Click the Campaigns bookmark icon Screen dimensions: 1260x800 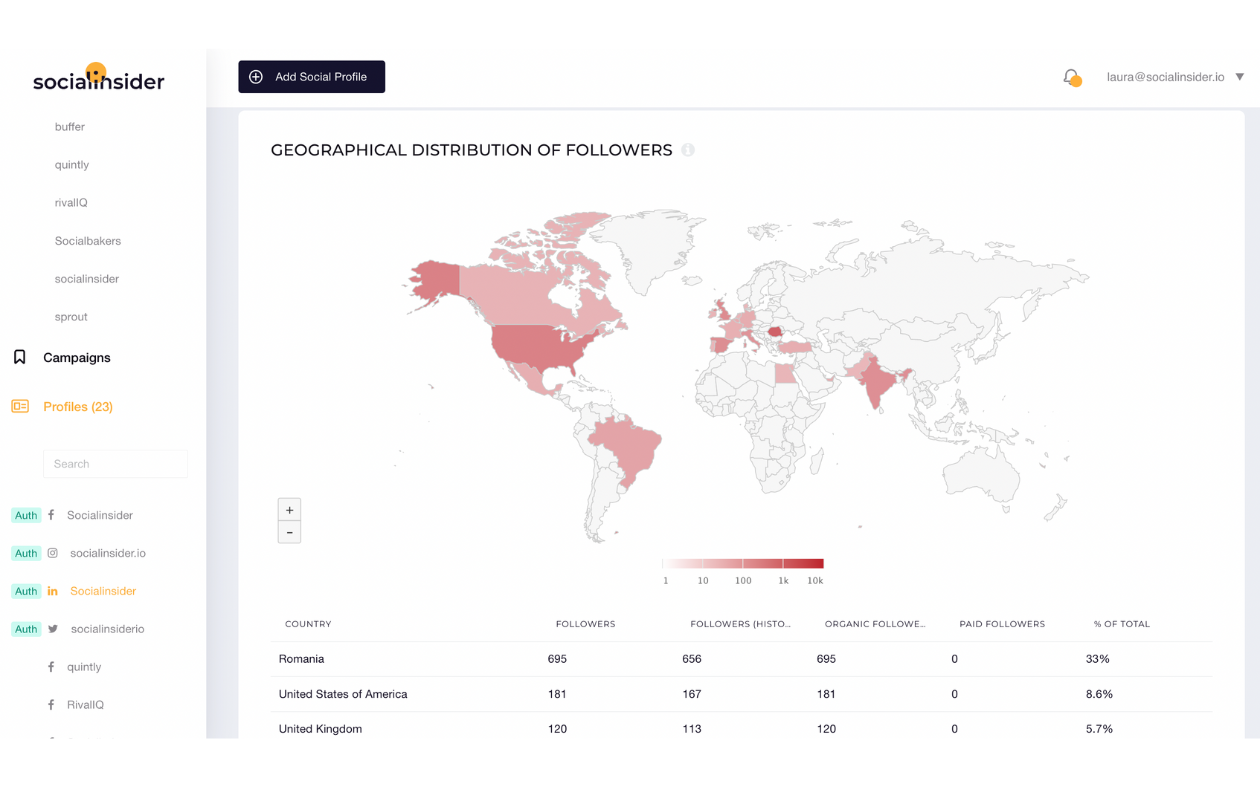click(19, 357)
